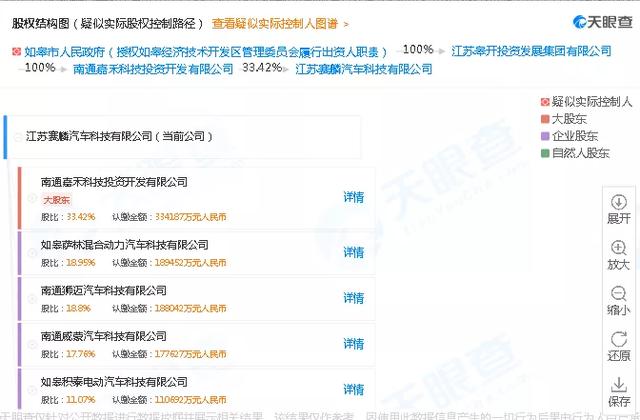Click 企业股东 purple legend swatch
The height and width of the screenshot is (420, 640).
[545, 136]
